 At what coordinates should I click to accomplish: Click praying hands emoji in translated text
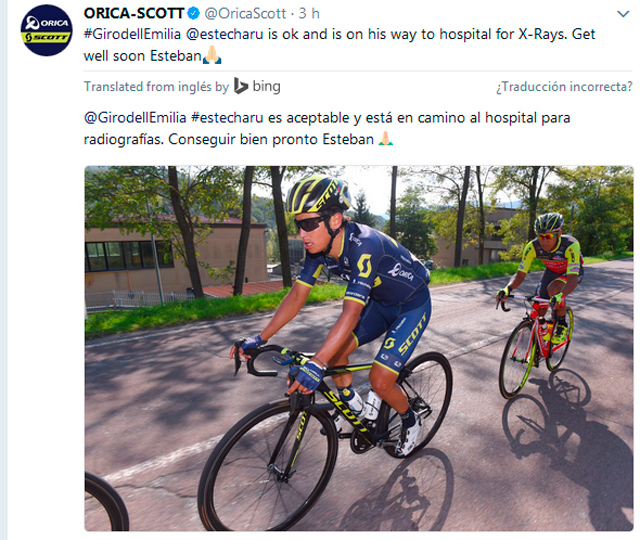point(385,139)
